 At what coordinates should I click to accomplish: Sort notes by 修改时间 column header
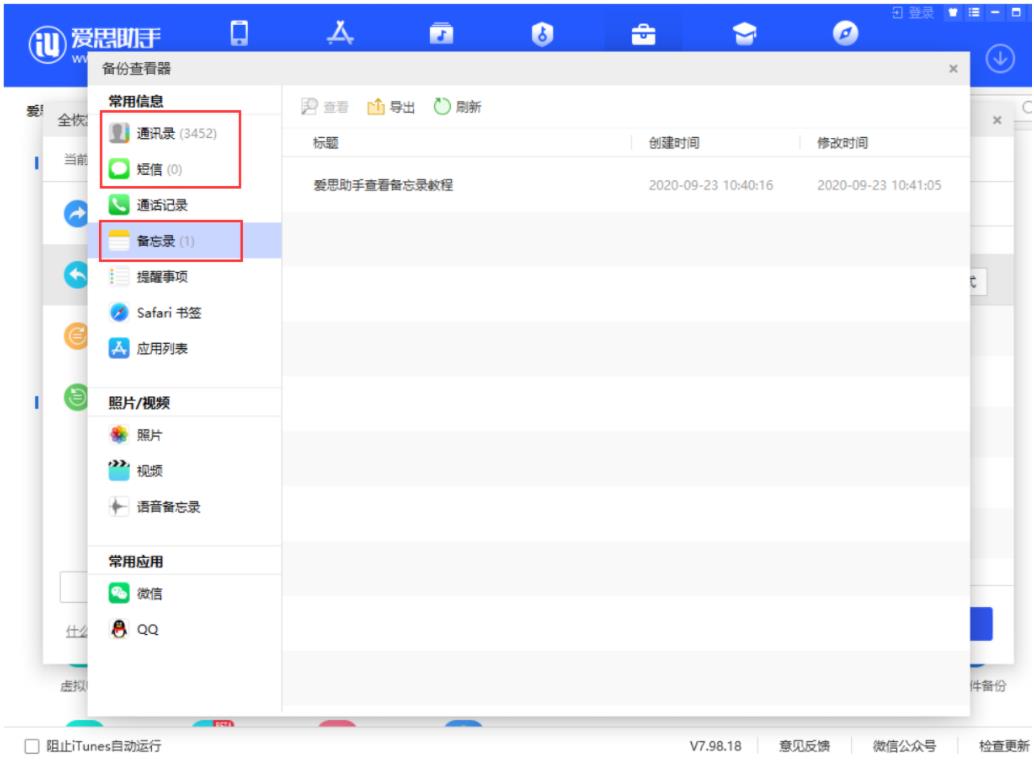[x=842, y=143]
